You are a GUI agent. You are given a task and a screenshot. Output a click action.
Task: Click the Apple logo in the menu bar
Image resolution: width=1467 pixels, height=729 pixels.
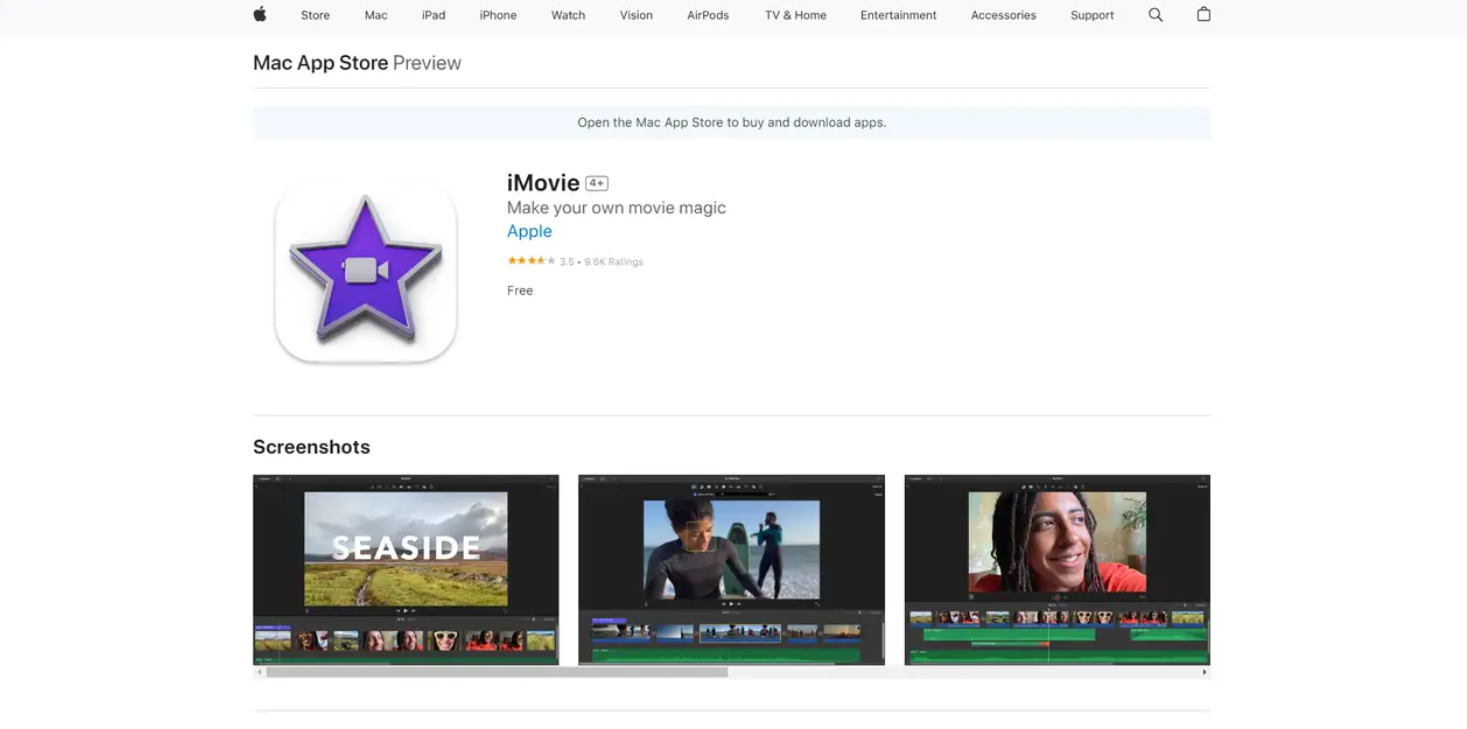[x=259, y=15]
